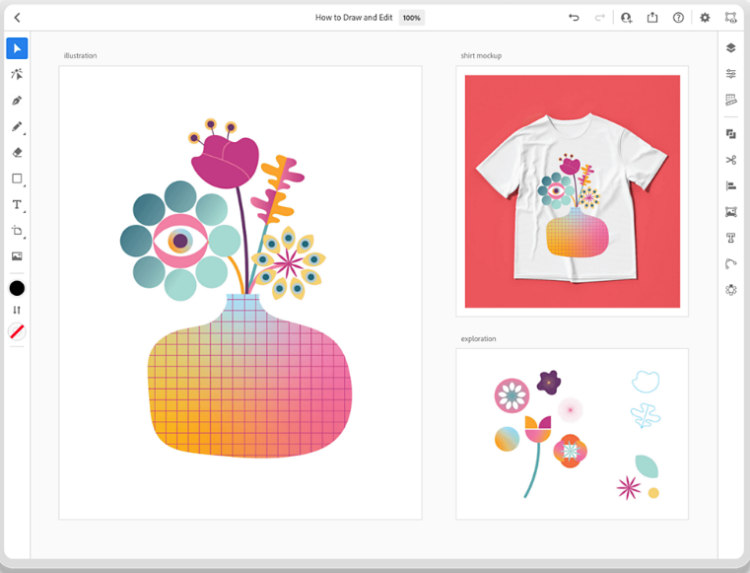Click the top-right canvas view icon
750x573 pixels.
click(730, 18)
